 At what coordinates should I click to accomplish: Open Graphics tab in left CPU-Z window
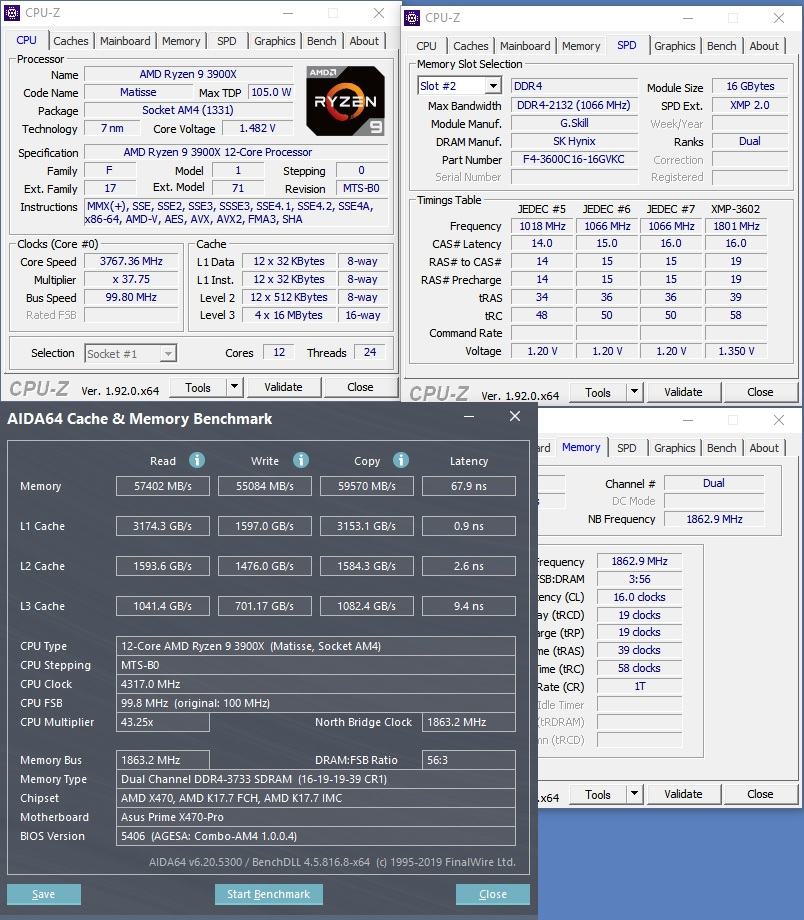pyautogui.click(x=275, y=41)
